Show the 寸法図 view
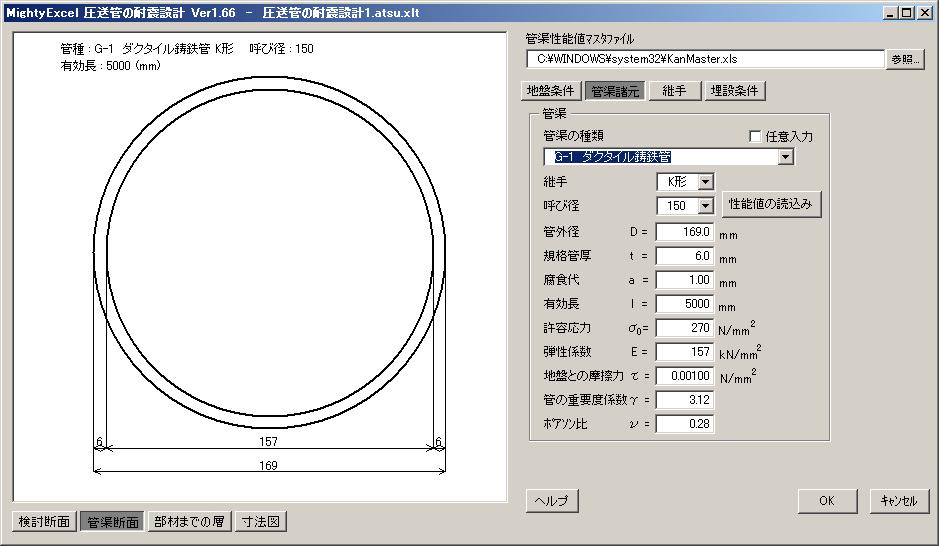This screenshot has width=939, height=546. pyautogui.click(x=261, y=521)
